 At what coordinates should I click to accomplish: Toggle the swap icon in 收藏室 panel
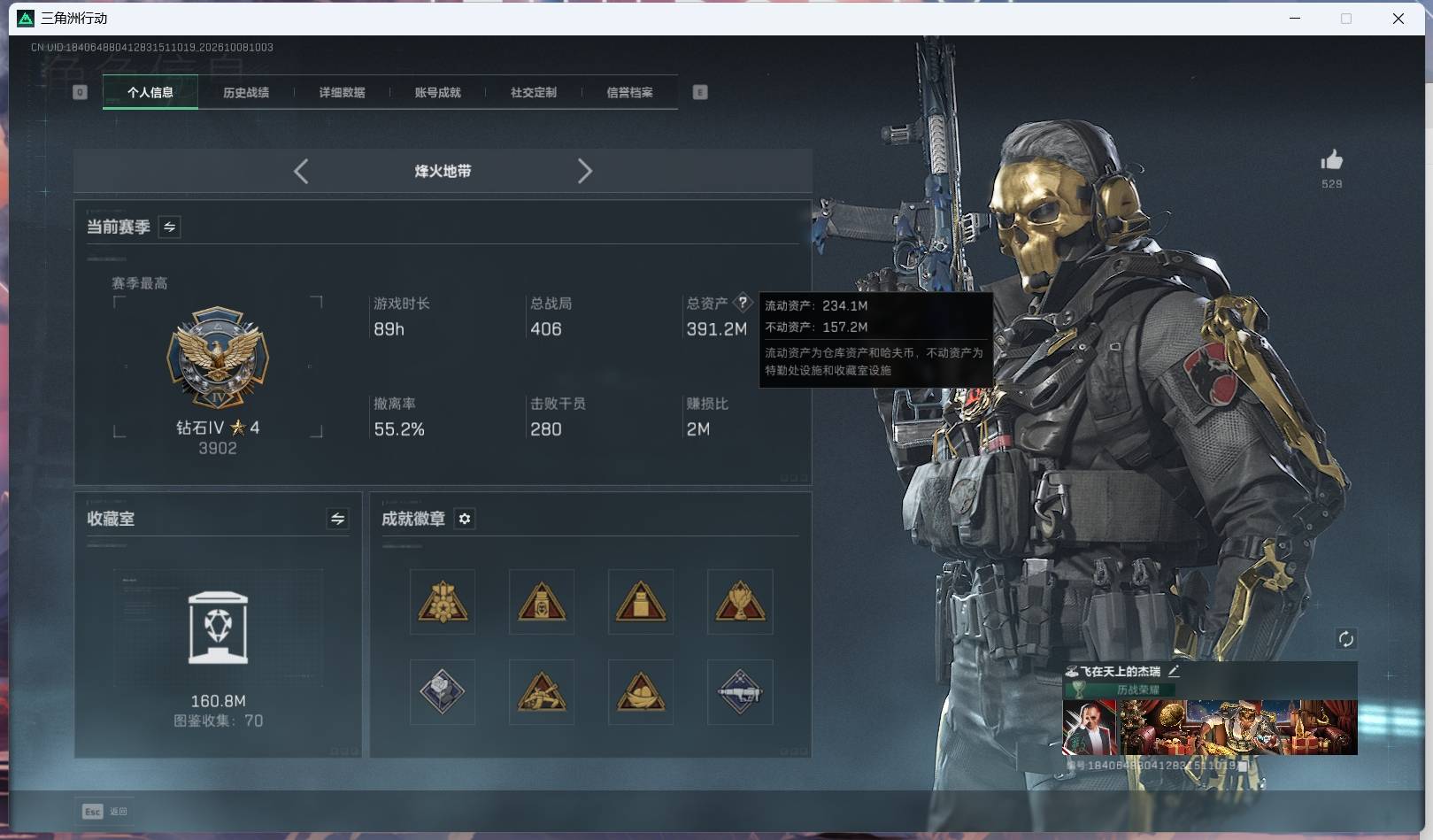click(337, 519)
